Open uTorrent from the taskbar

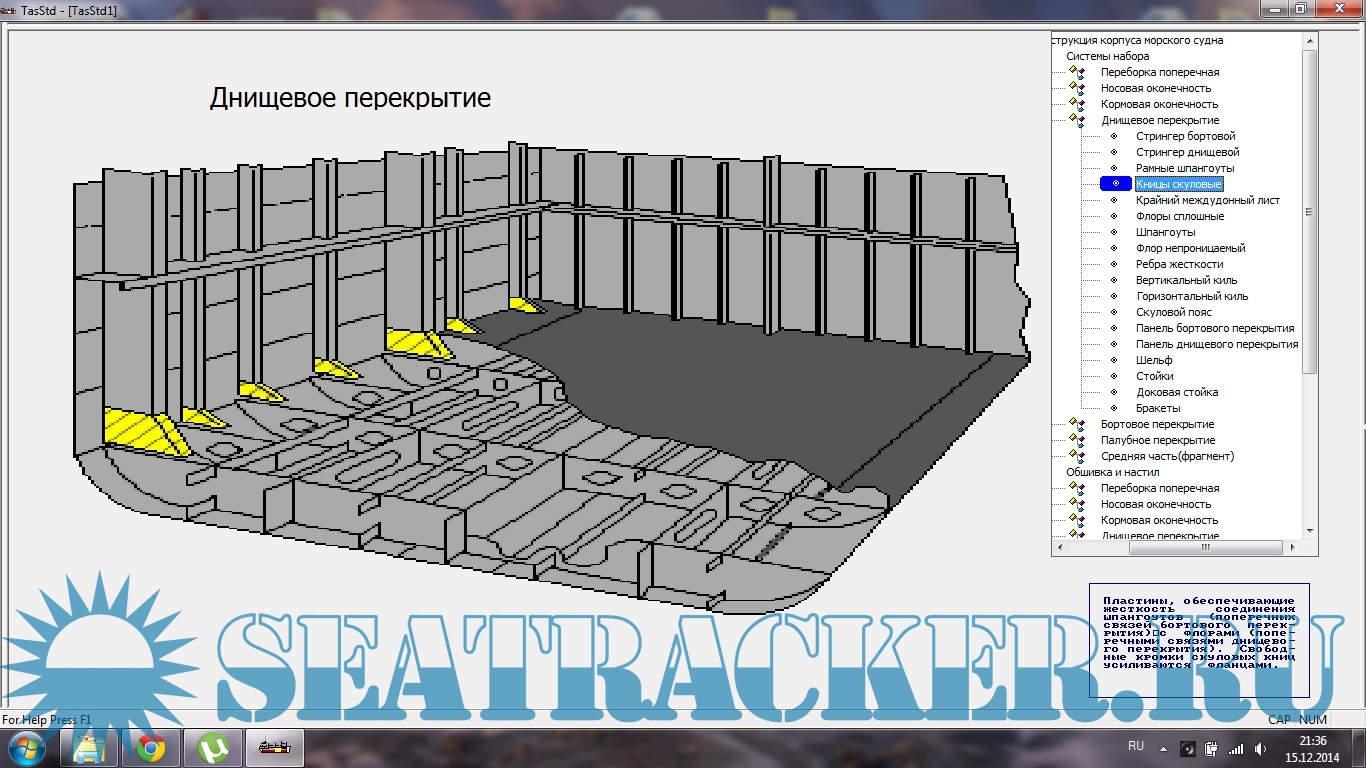(x=212, y=748)
